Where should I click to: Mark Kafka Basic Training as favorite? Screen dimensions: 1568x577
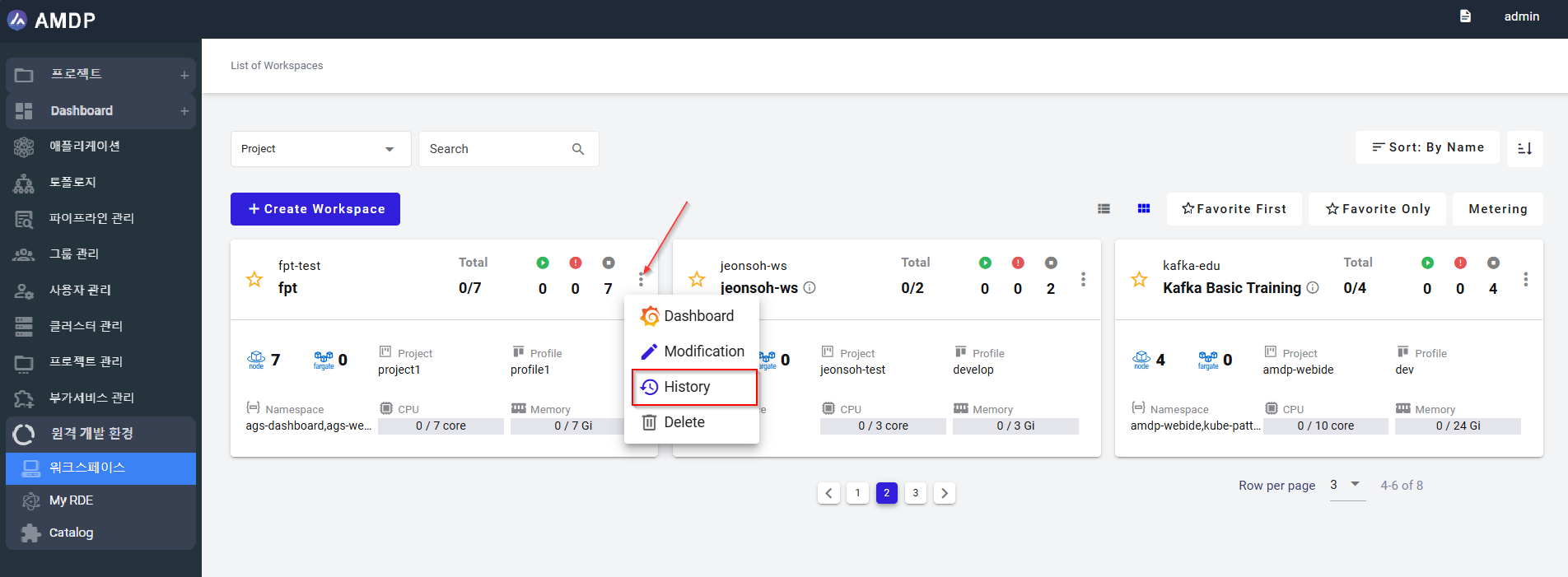point(1139,280)
